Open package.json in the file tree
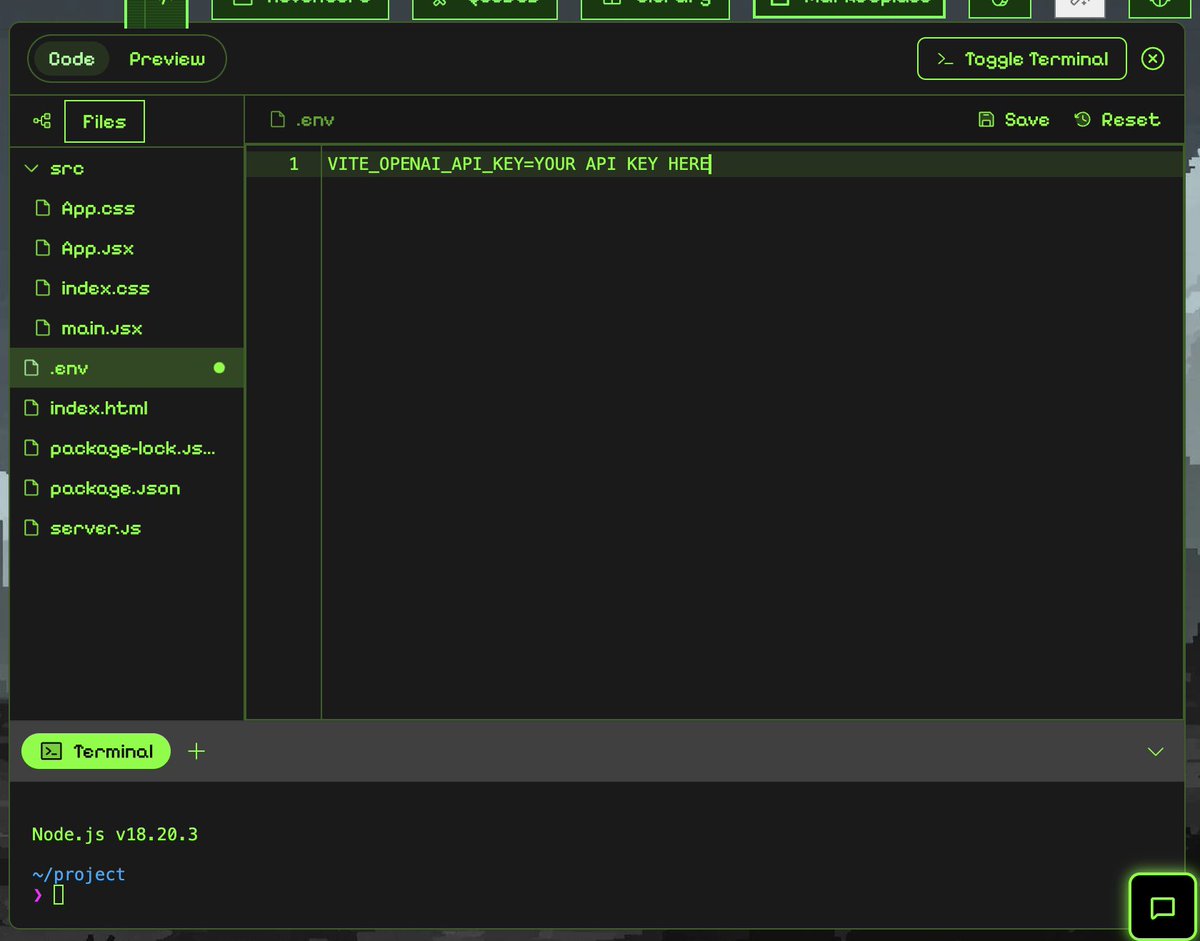1200x941 pixels. tap(127, 488)
